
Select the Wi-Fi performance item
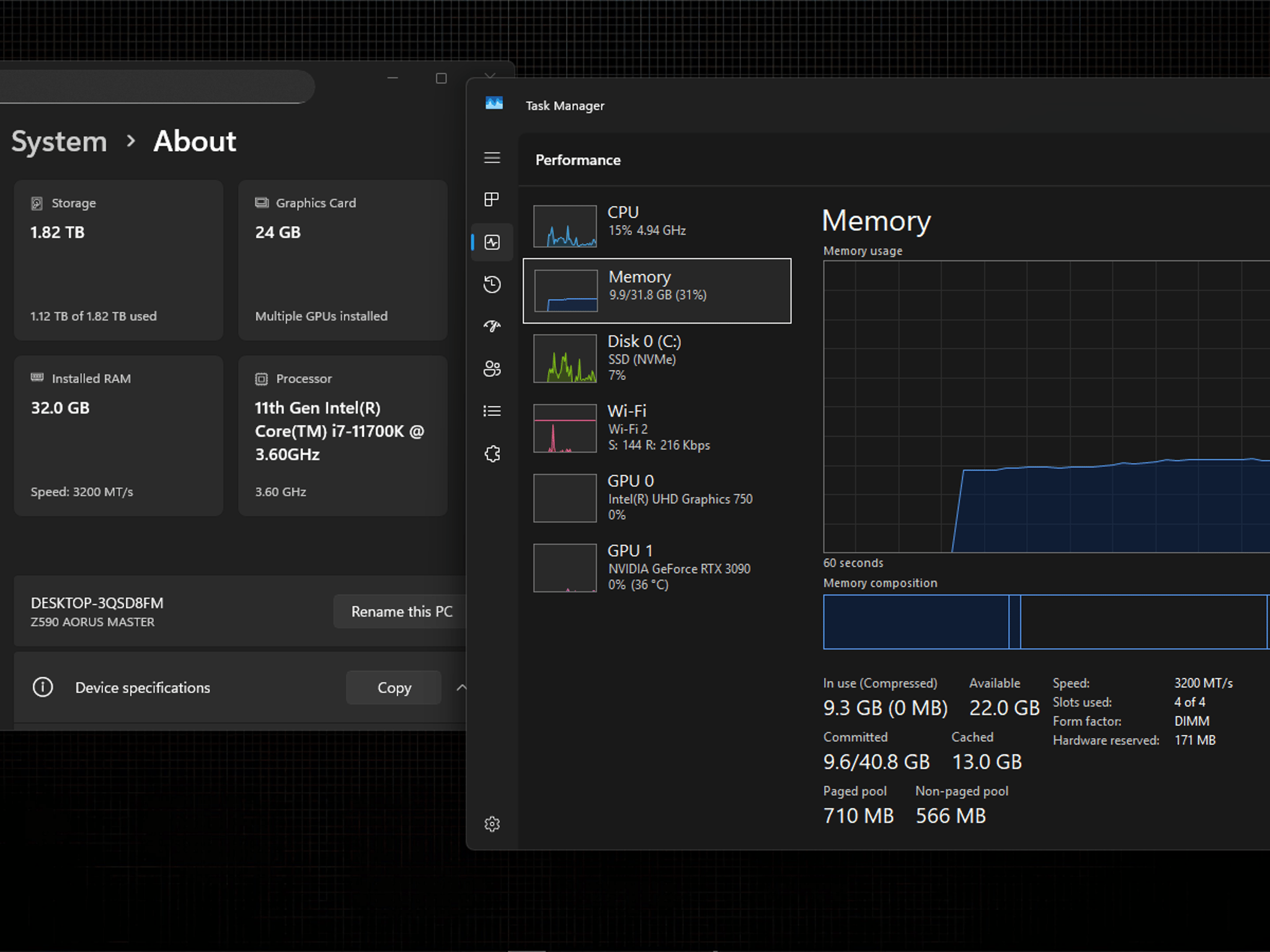click(657, 428)
